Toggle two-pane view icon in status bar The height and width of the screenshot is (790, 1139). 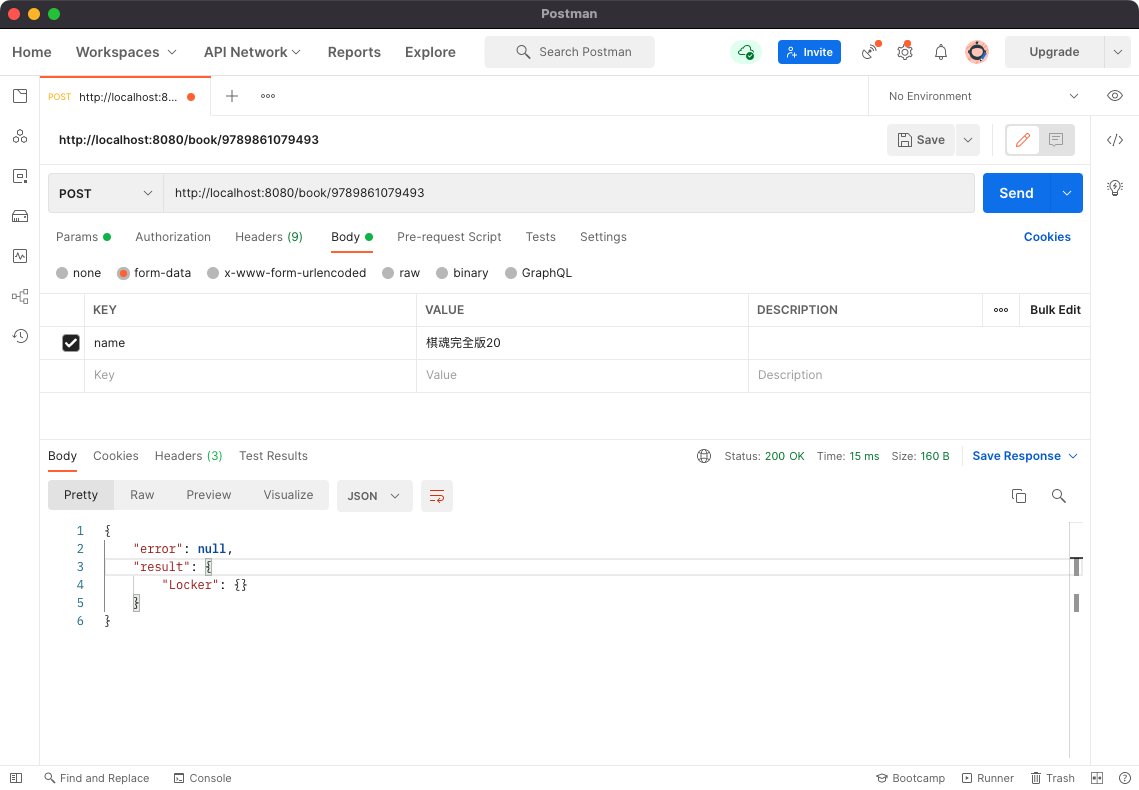[1097, 778]
